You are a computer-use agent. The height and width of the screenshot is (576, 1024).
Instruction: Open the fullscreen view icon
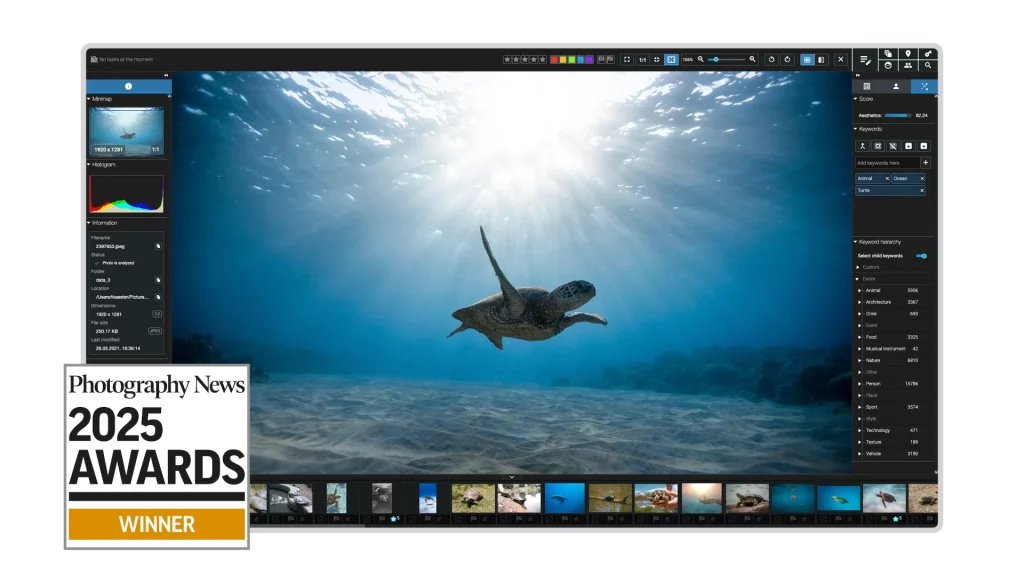[x=627, y=59]
